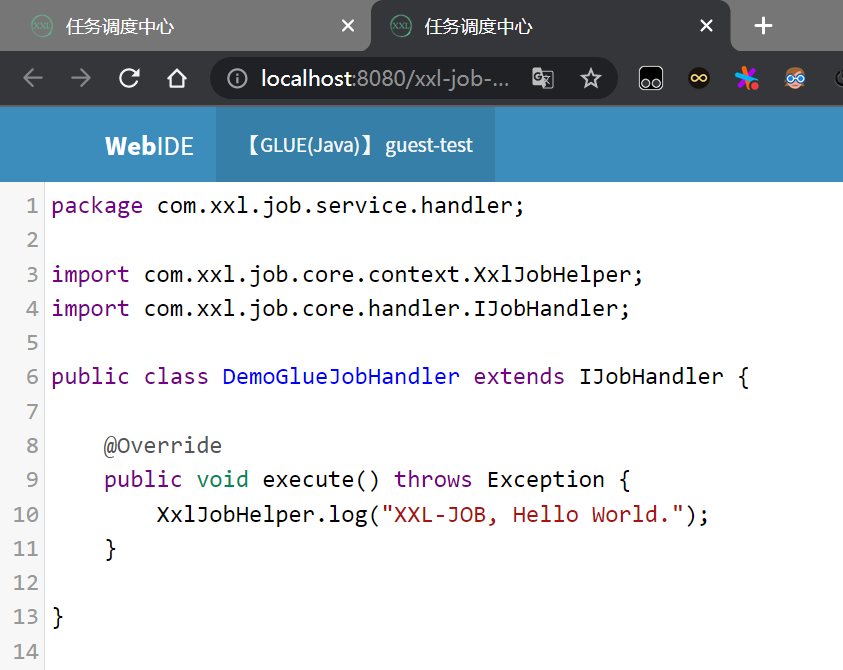Open the extension with two circles icon
This screenshot has width=843, height=670.
pos(650,77)
